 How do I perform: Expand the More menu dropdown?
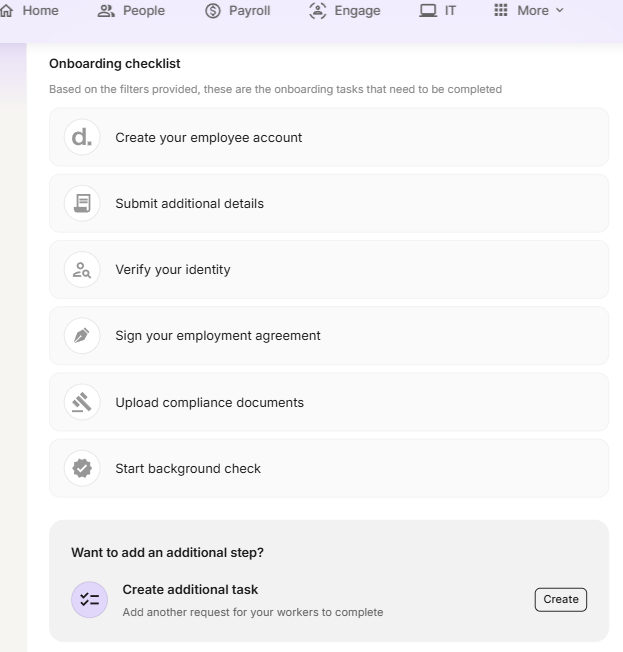coord(529,11)
